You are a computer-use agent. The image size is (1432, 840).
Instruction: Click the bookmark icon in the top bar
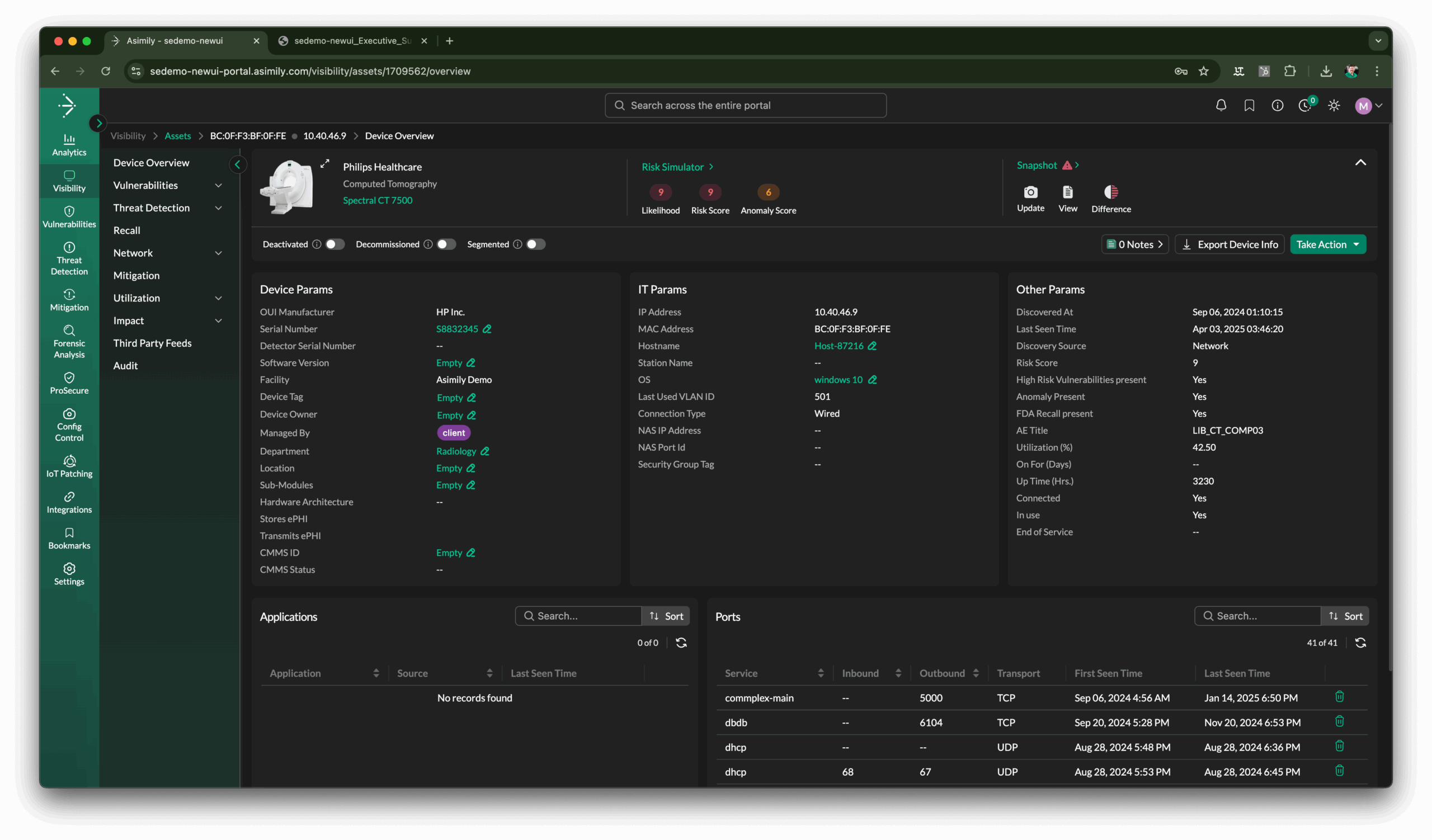pos(1249,105)
